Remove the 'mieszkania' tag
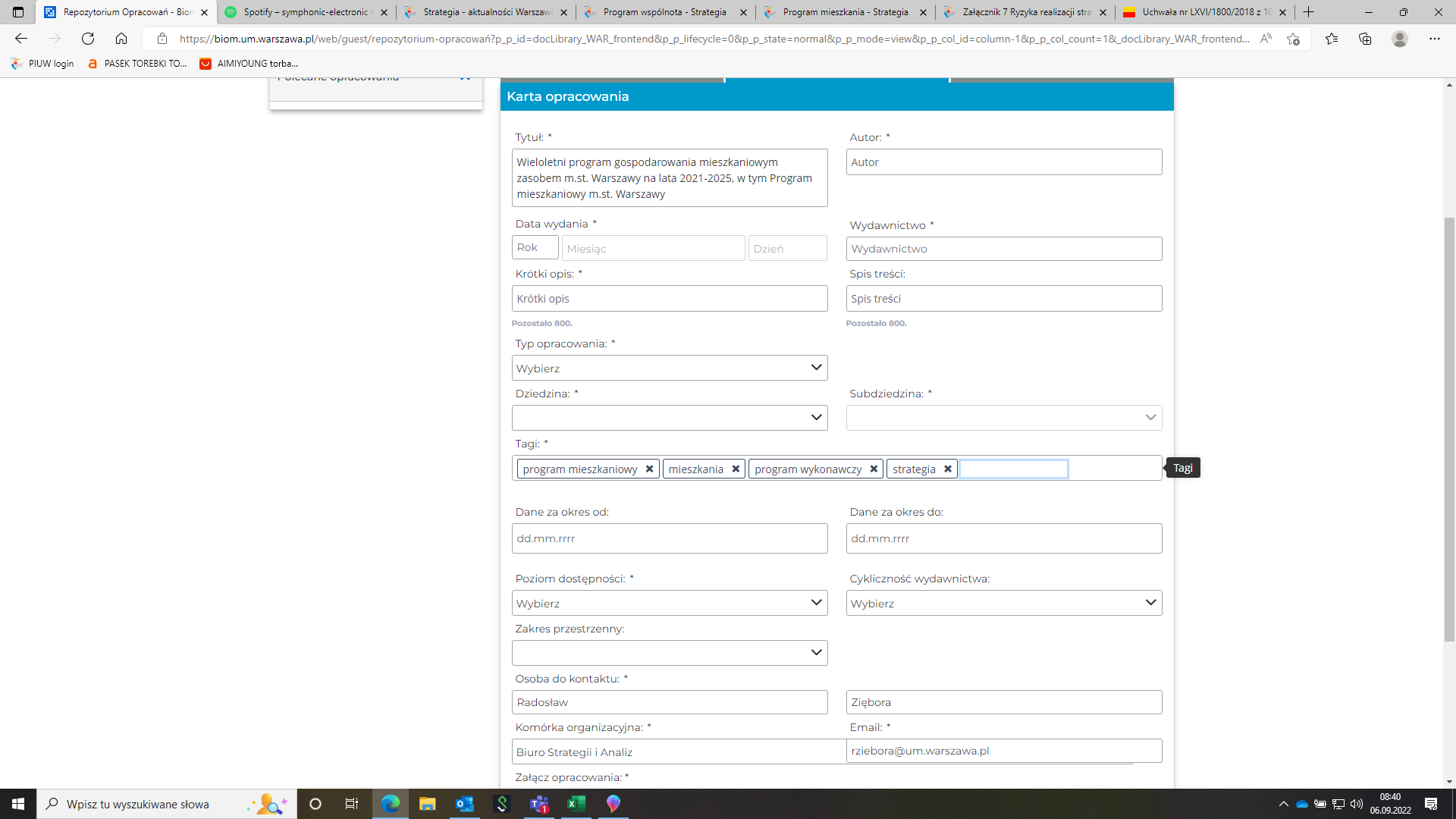The height and width of the screenshot is (819, 1456). [736, 469]
